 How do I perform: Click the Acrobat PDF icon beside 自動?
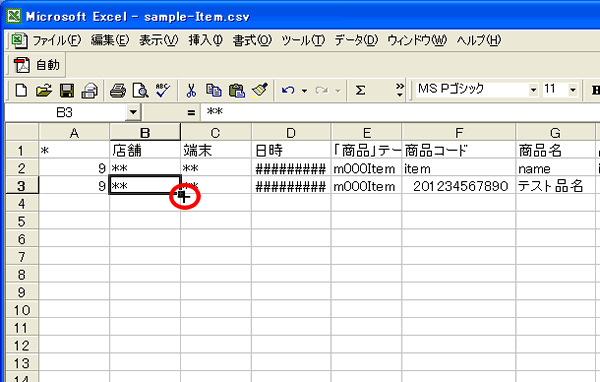click(22, 65)
